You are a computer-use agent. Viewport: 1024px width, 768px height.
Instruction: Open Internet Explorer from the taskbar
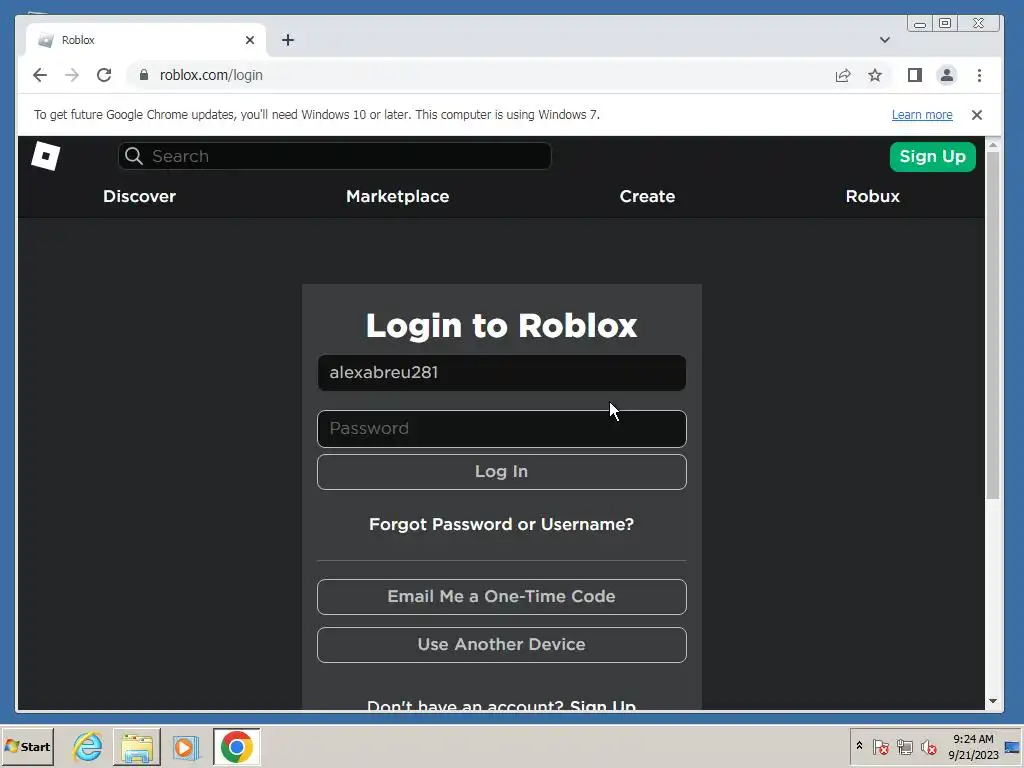click(x=88, y=746)
